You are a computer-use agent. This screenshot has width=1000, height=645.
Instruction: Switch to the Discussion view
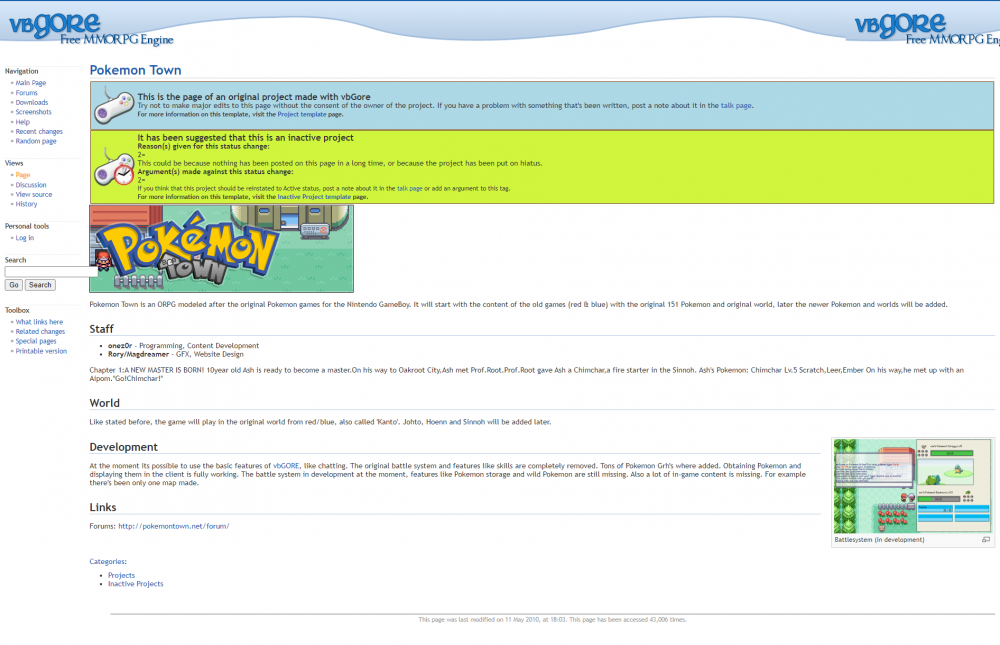coord(31,184)
